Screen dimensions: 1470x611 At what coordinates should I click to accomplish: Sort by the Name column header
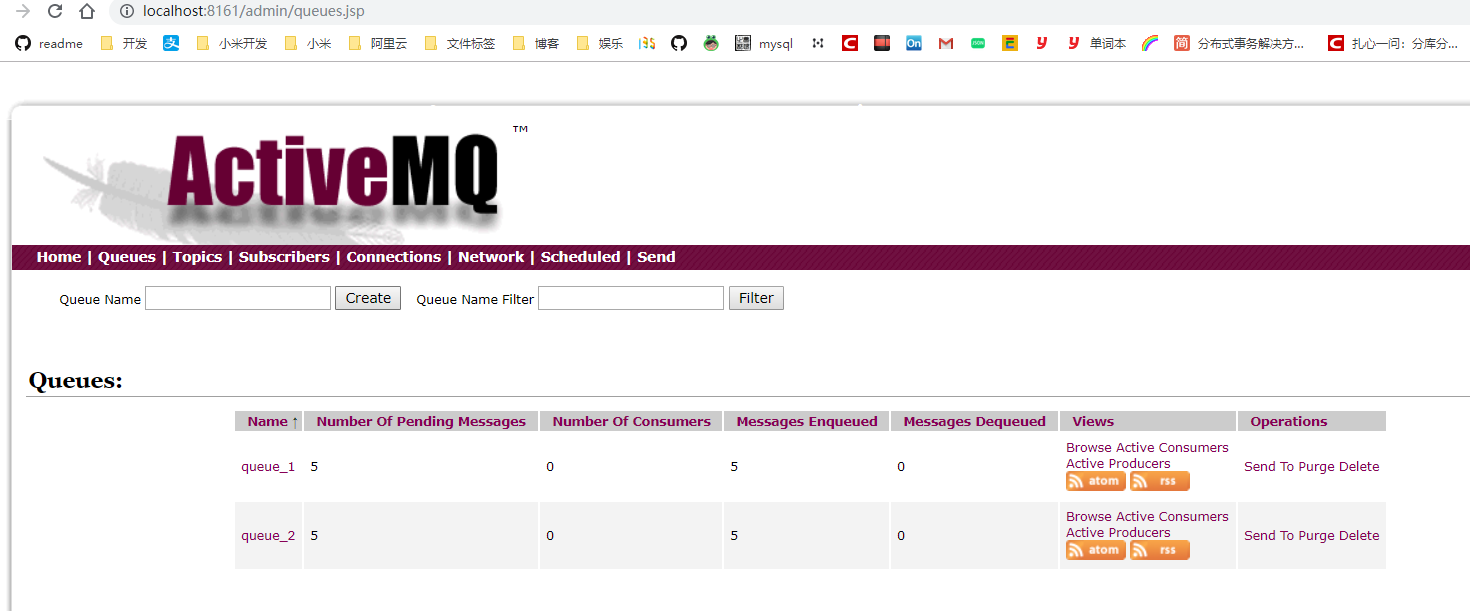click(x=267, y=421)
